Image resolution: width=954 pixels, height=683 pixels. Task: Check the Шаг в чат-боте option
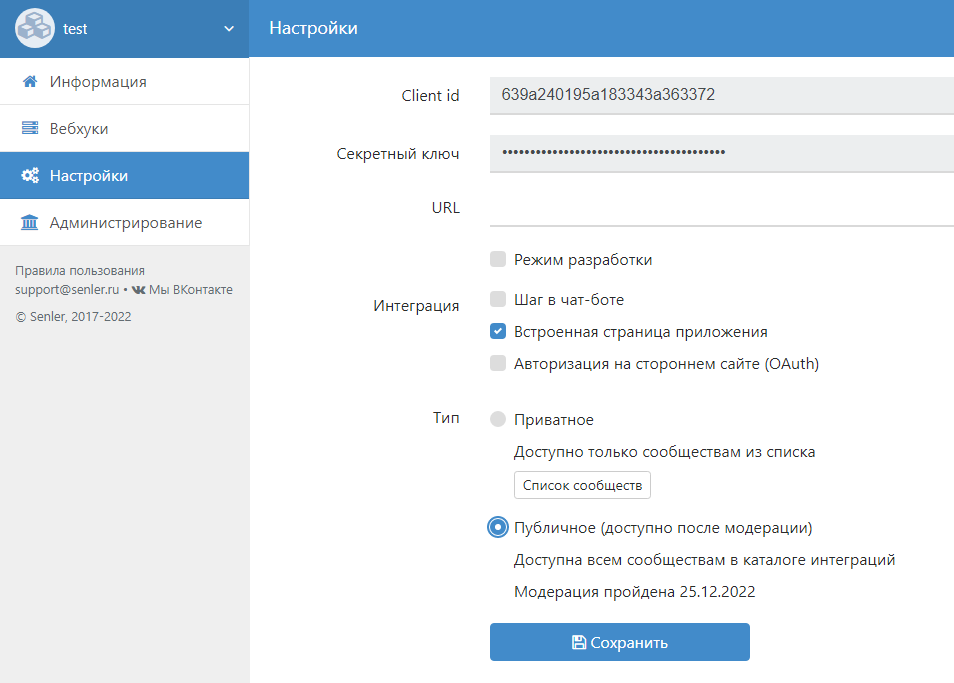coord(498,299)
